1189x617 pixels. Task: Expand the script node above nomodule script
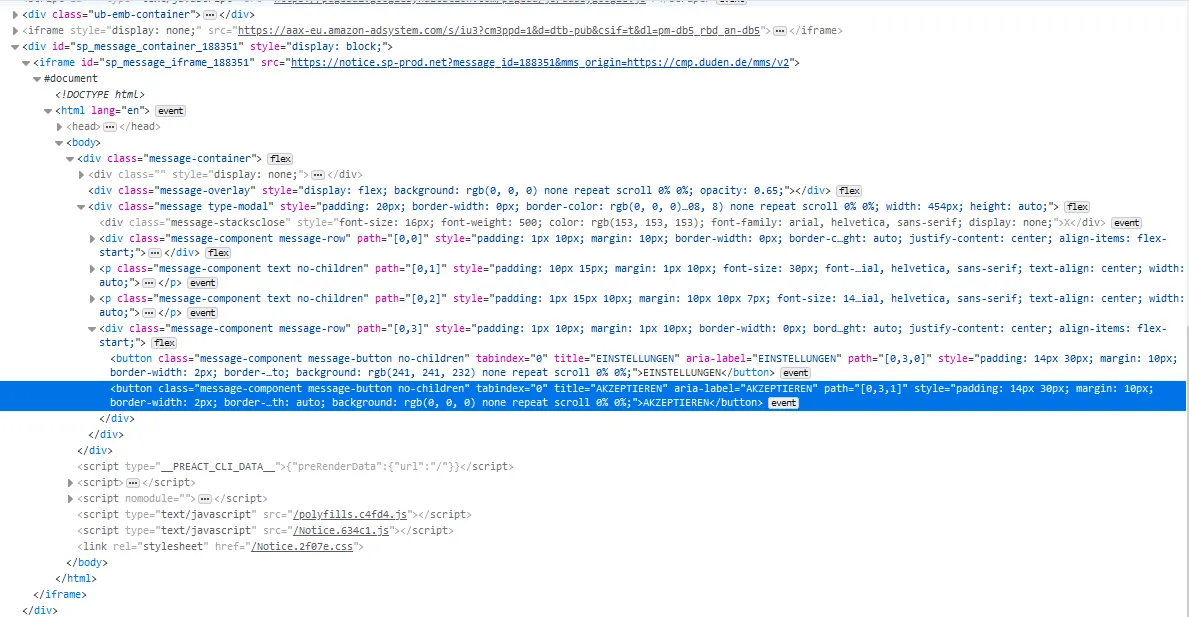(70, 483)
